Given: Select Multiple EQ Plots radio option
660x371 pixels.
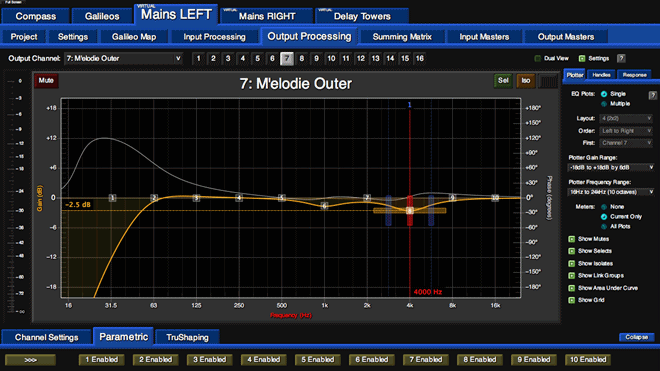Looking at the screenshot, I should [604, 104].
